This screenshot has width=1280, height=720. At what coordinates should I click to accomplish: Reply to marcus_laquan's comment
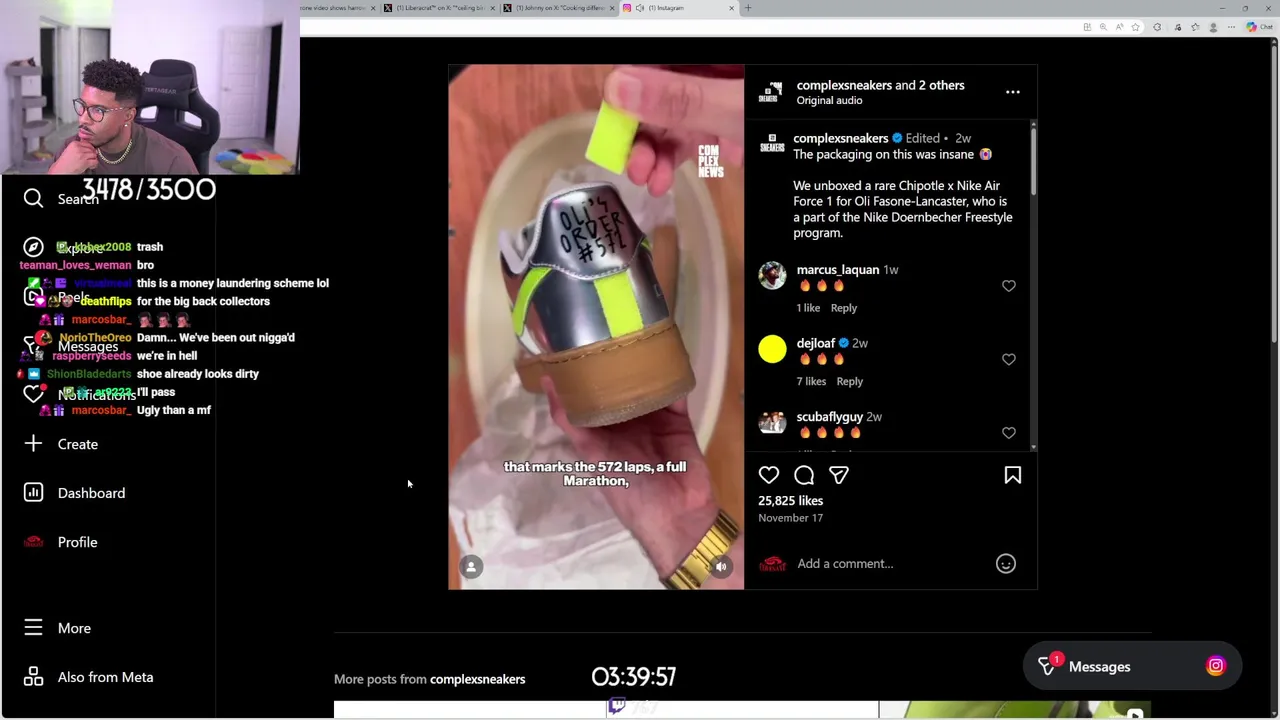(x=844, y=308)
